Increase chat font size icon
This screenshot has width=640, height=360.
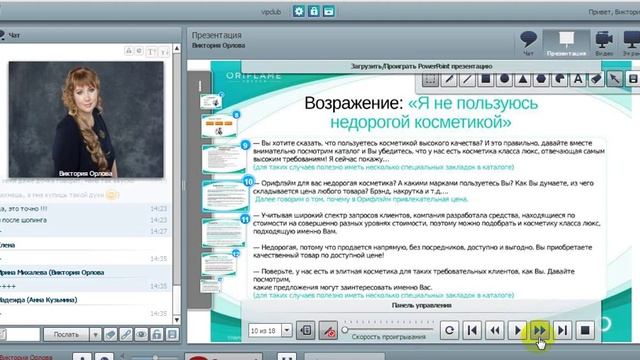151,51
